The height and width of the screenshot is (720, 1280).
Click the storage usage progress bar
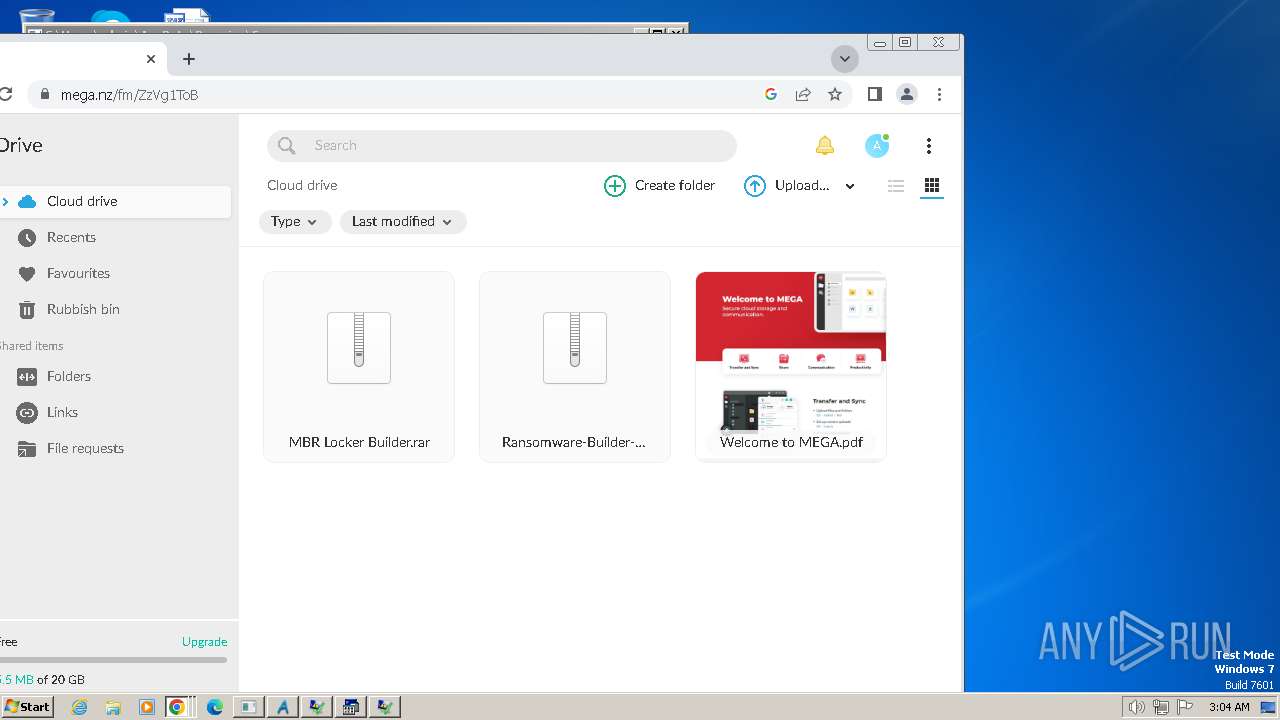[113, 660]
